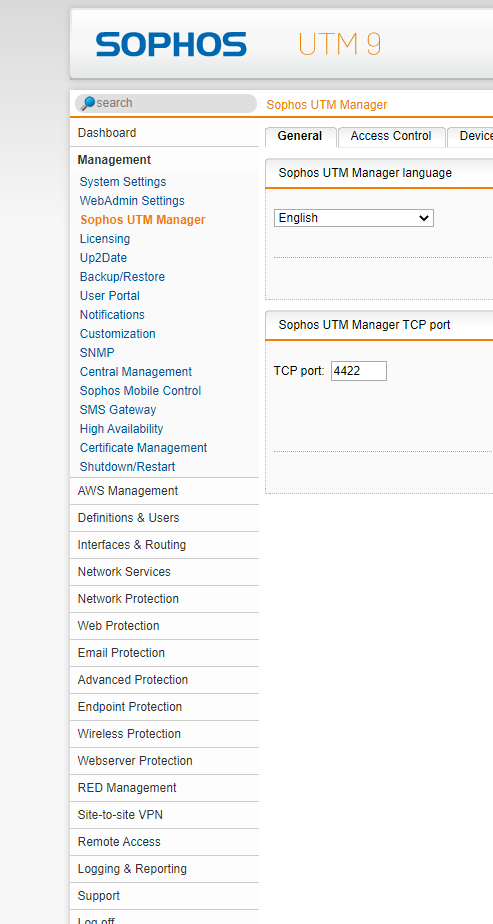Open the Up2Date page

click(103, 258)
